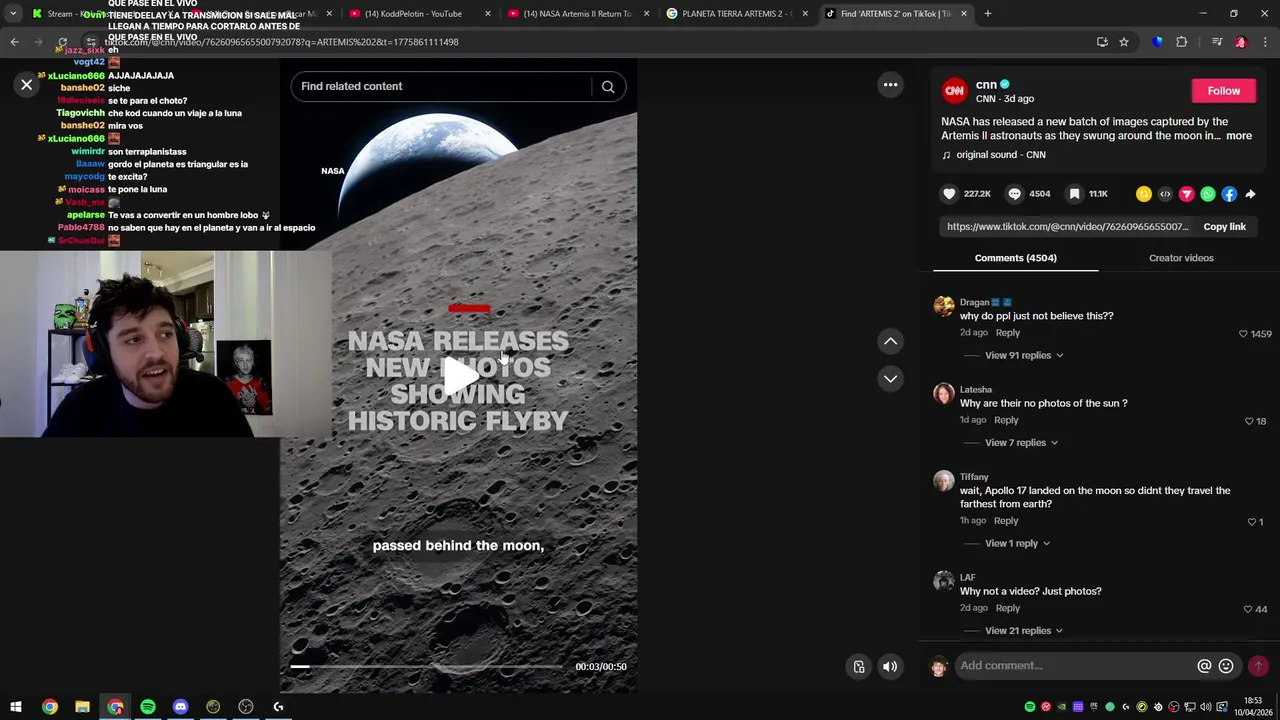Open the emoji picker smiley icon

pos(1226,666)
